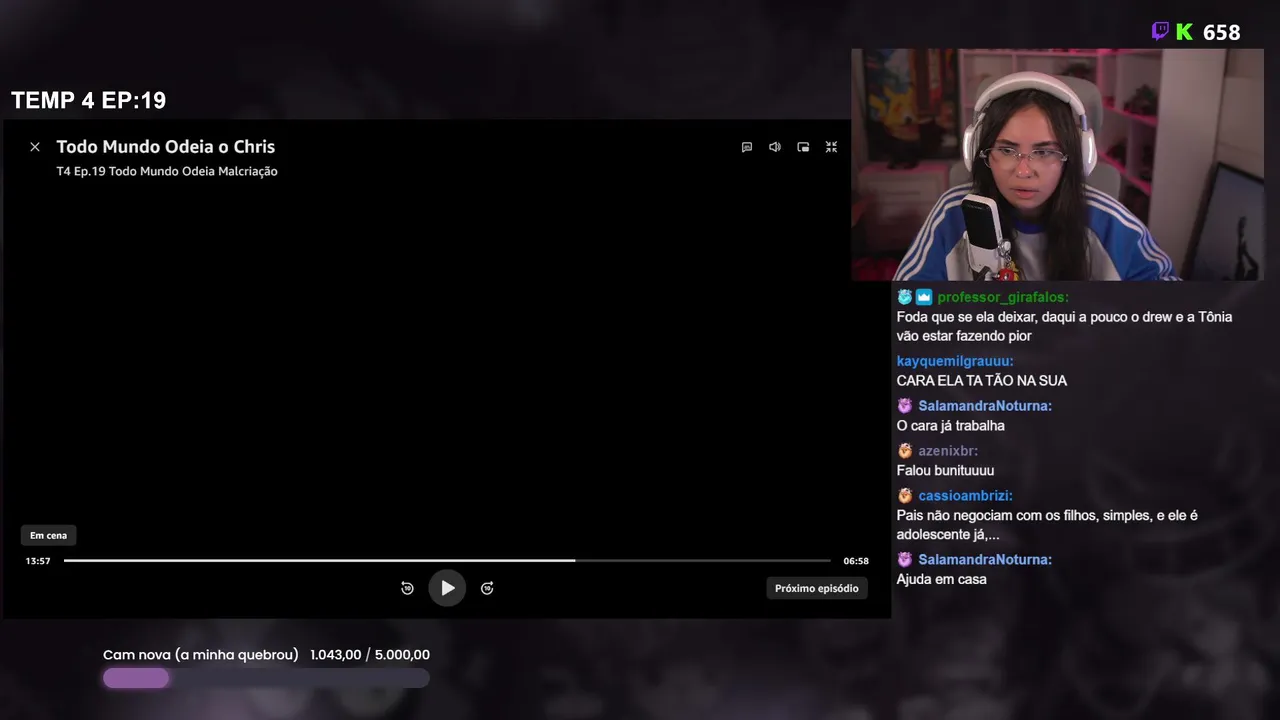Click the badge icon beside azenixbr
1280x720 pixels.
[905, 451]
